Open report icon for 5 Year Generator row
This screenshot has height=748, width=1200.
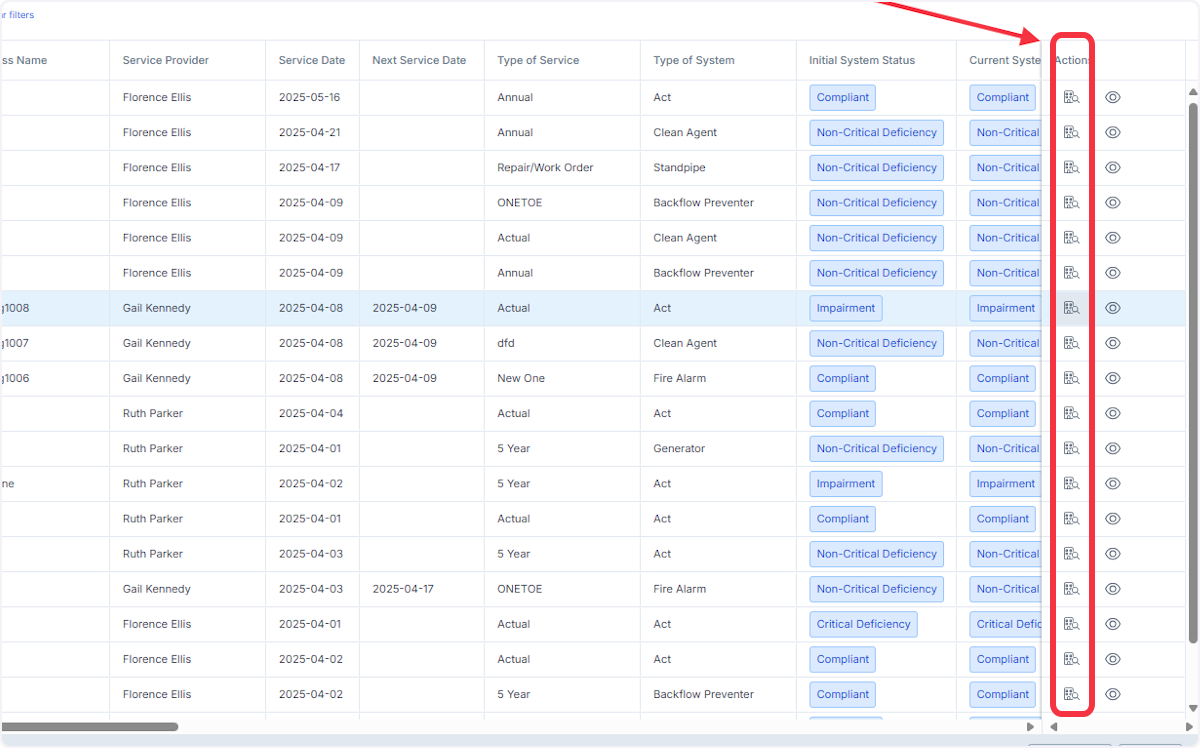pos(1071,448)
